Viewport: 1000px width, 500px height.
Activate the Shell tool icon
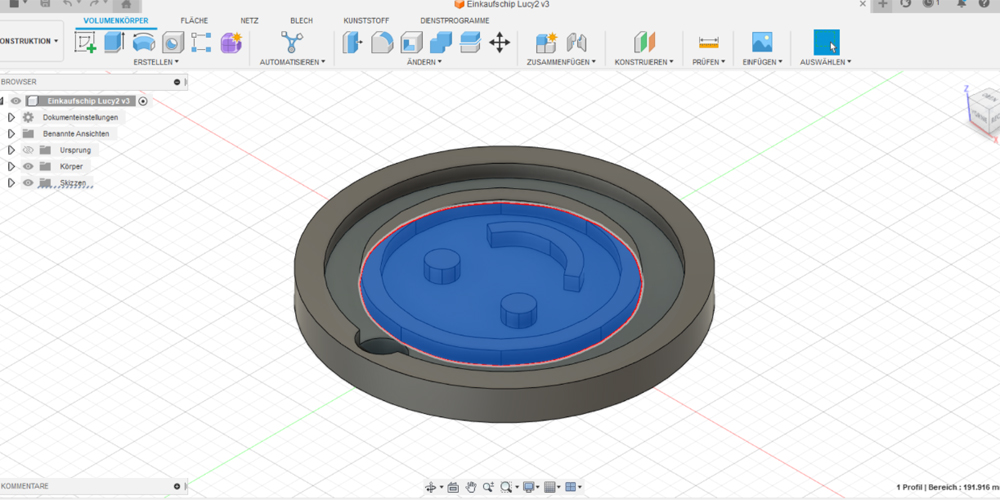(411, 42)
